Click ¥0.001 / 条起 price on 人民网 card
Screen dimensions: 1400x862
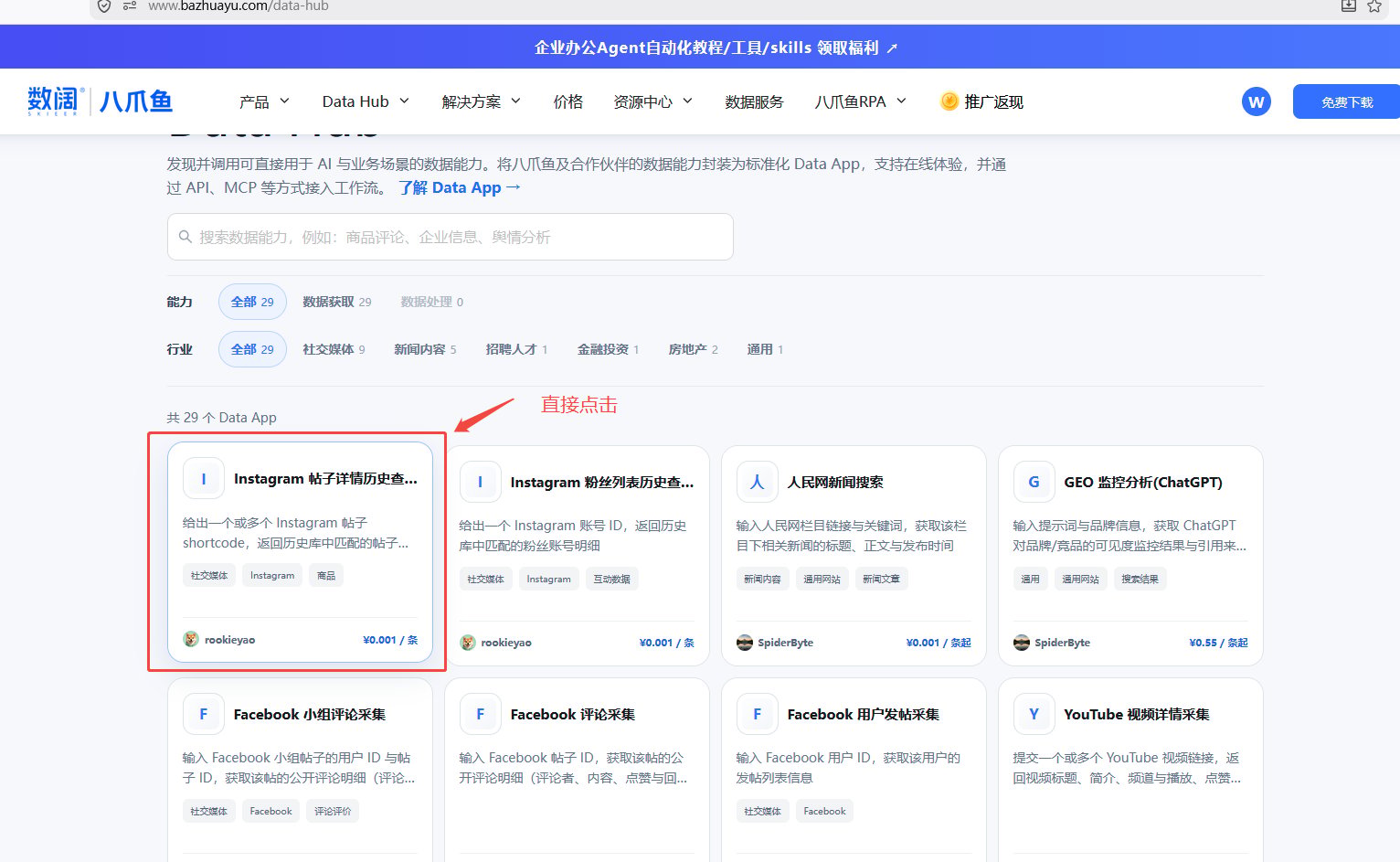[939, 643]
